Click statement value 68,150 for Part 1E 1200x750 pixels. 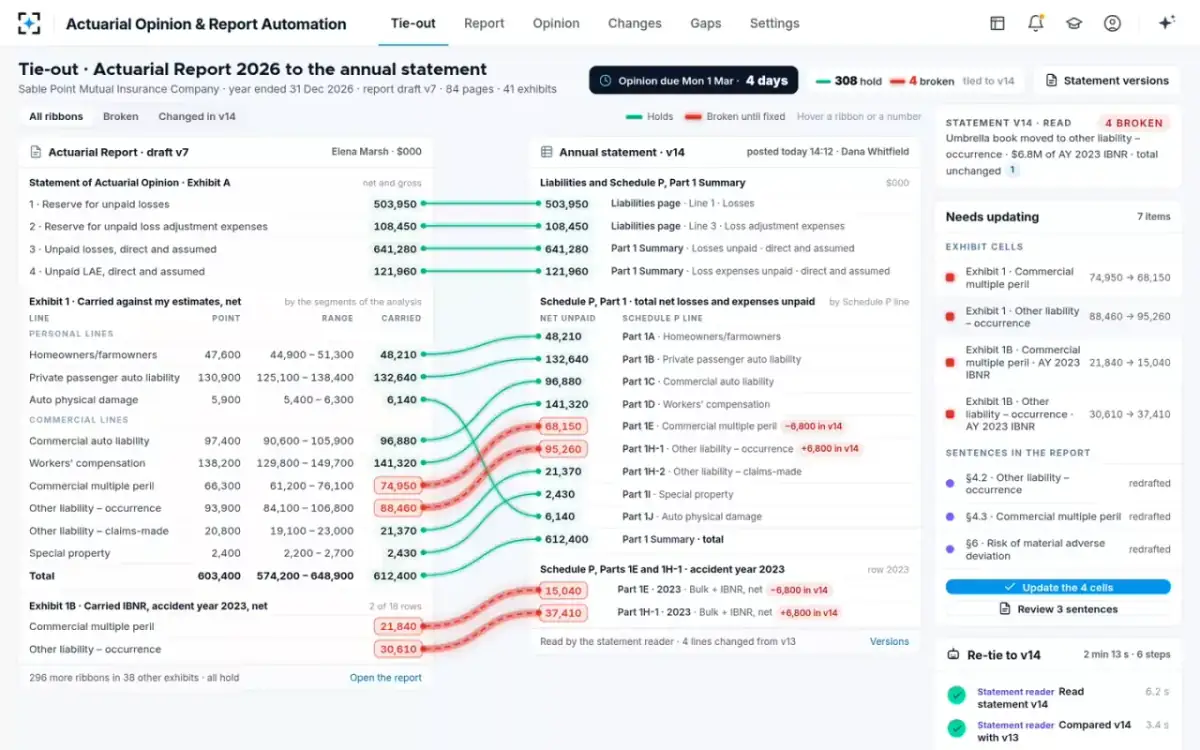pyautogui.click(x=563, y=427)
